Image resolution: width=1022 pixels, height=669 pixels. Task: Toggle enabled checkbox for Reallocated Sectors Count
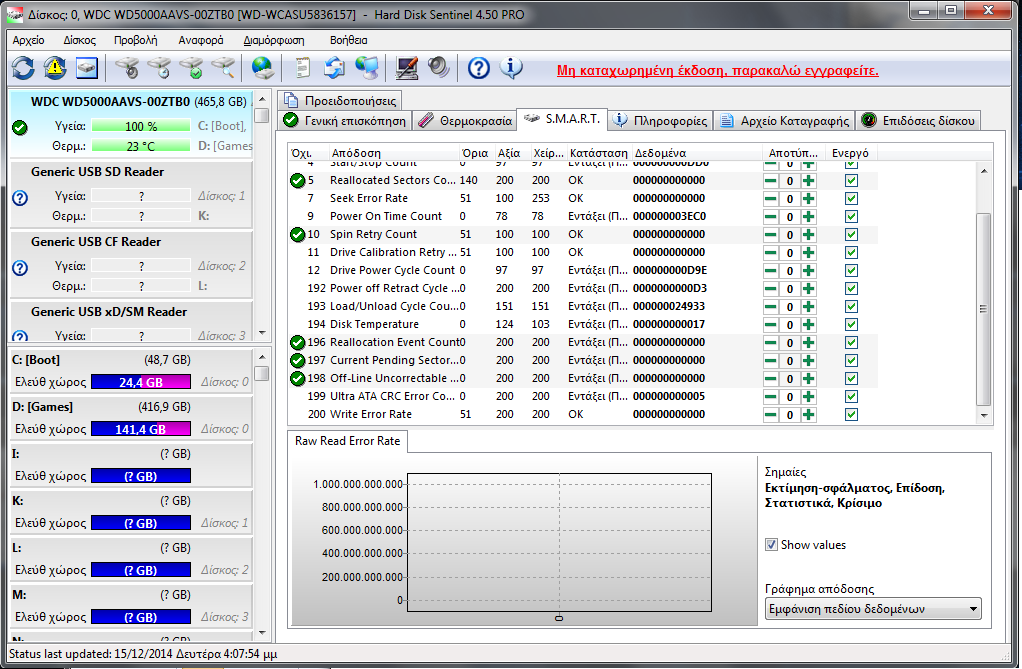click(x=851, y=181)
